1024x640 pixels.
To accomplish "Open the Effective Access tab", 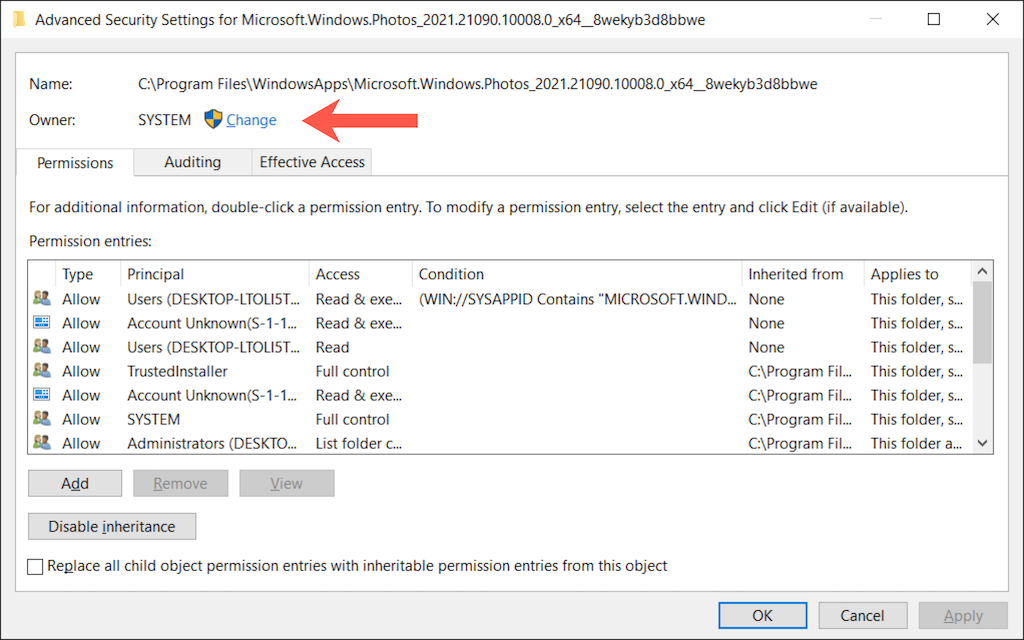I will [x=312, y=162].
